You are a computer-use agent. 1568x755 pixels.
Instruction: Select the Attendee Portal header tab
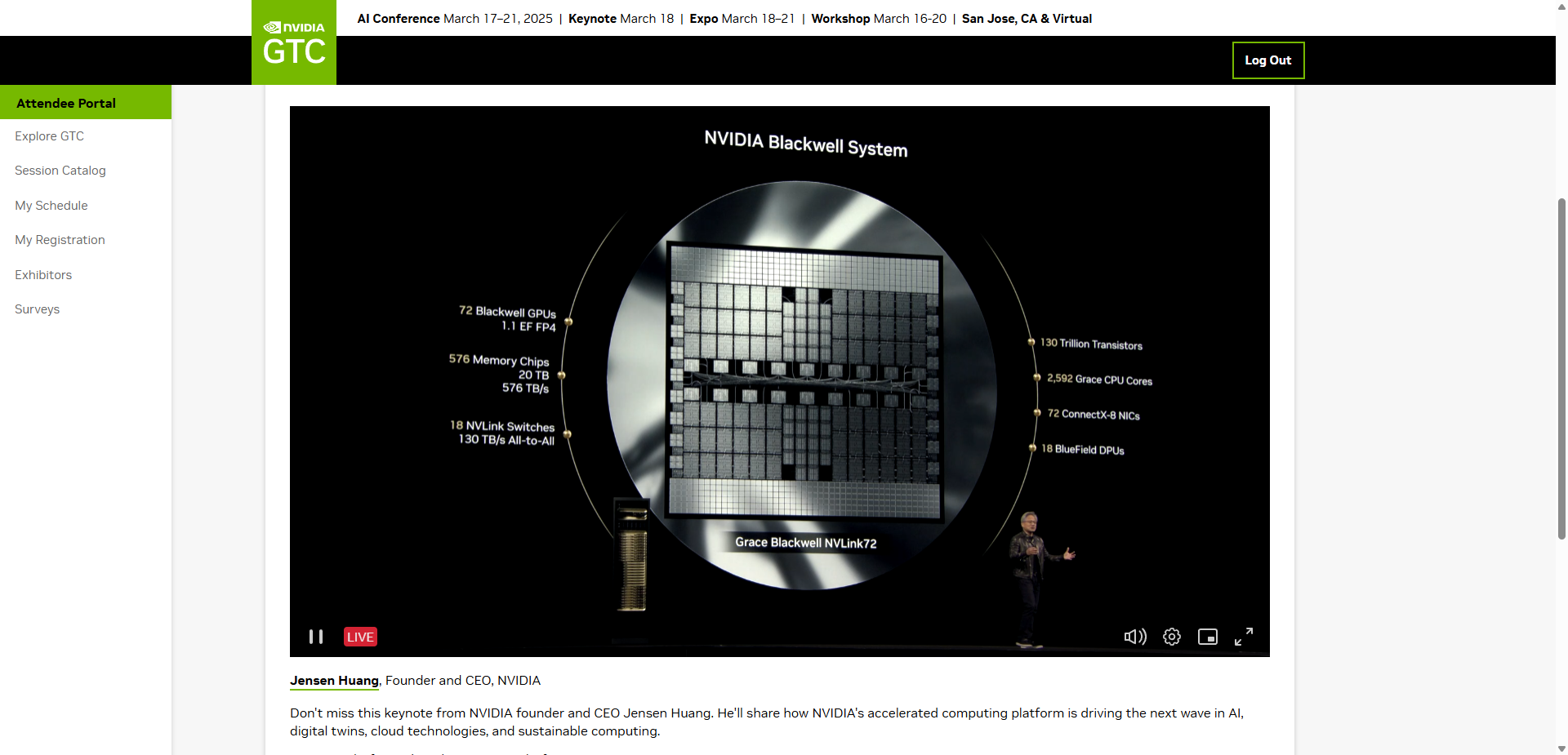[86, 103]
